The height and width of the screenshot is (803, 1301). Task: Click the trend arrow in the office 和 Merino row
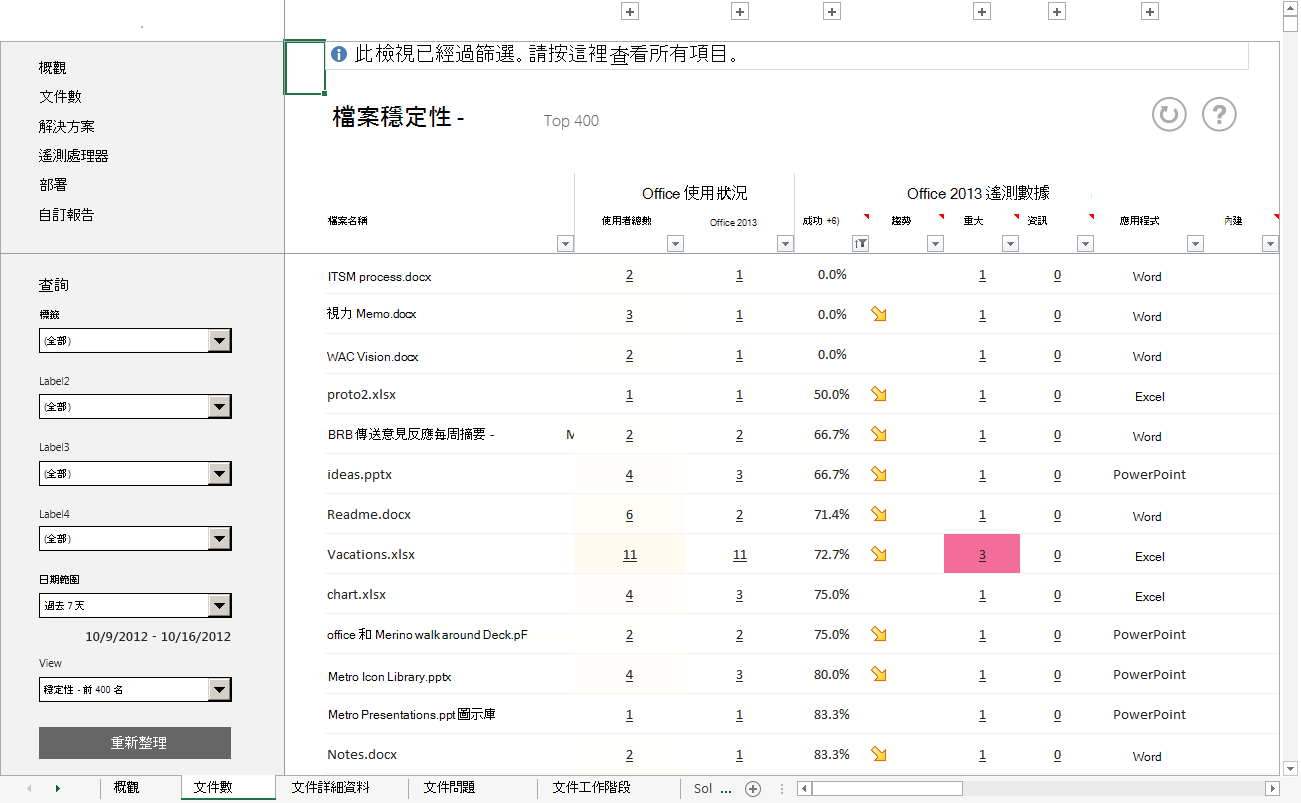(879, 634)
